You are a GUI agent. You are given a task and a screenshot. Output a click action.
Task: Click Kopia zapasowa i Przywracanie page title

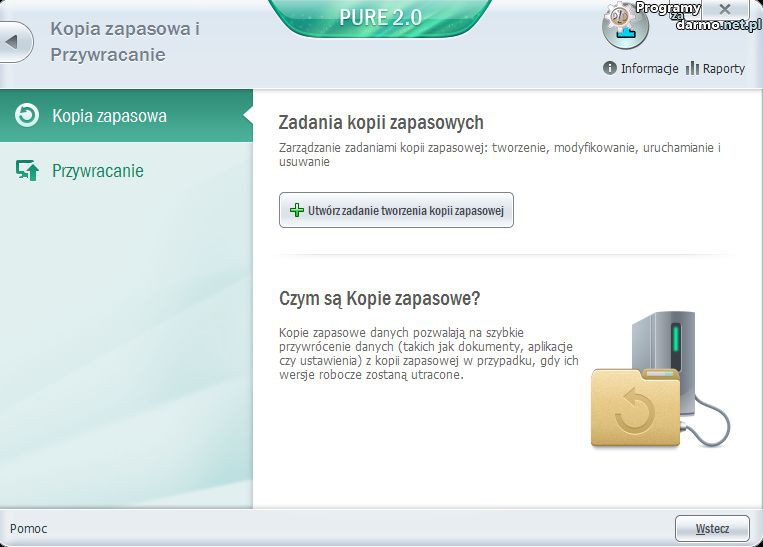coord(125,41)
